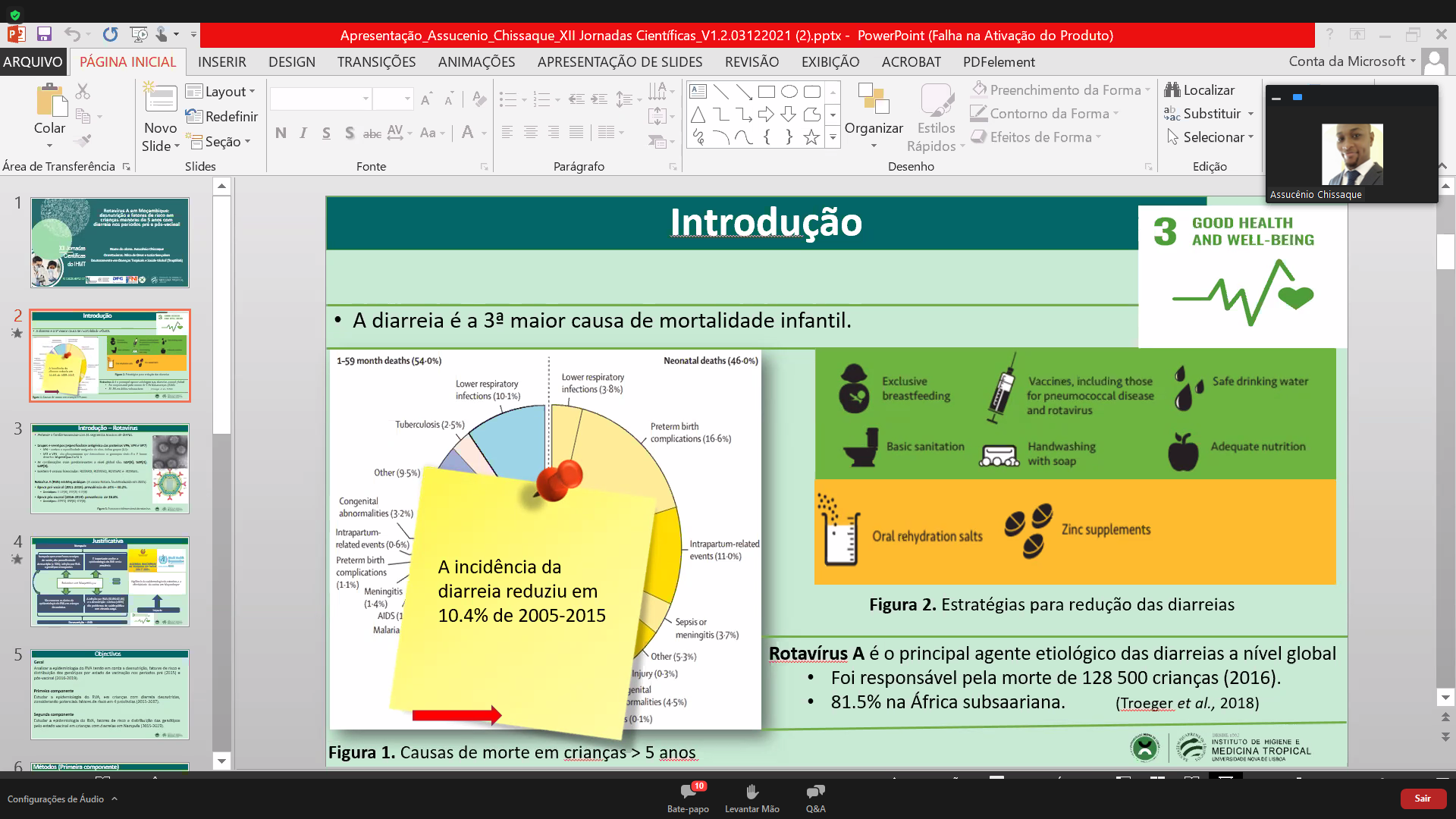This screenshot has height=819, width=1456.
Task: Open the Q&A panel icon
Action: tap(815, 792)
